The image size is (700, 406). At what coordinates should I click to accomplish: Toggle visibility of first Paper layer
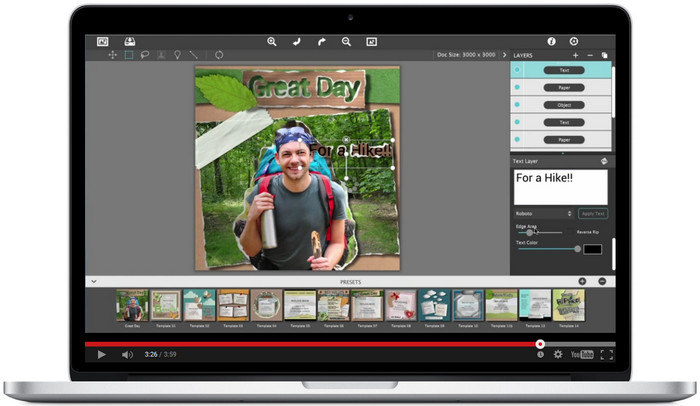pyautogui.click(x=517, y=88)
